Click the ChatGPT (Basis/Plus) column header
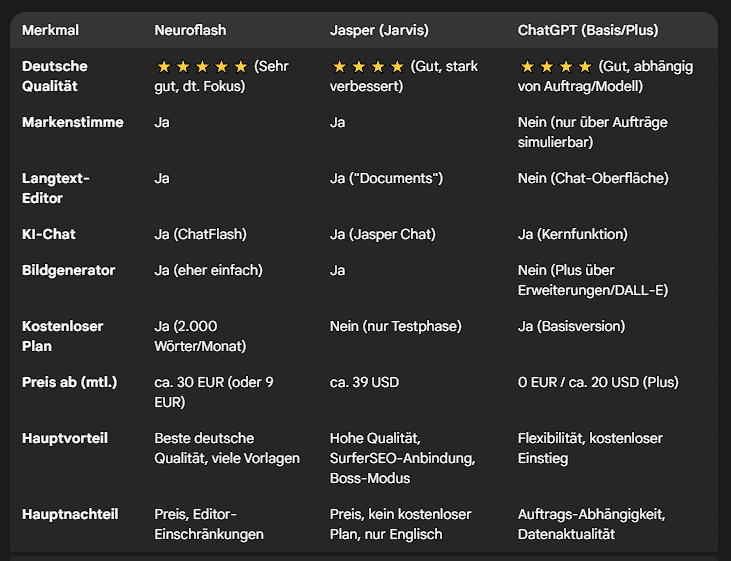This screenshot has width=731, height=561. pos(588,30)
